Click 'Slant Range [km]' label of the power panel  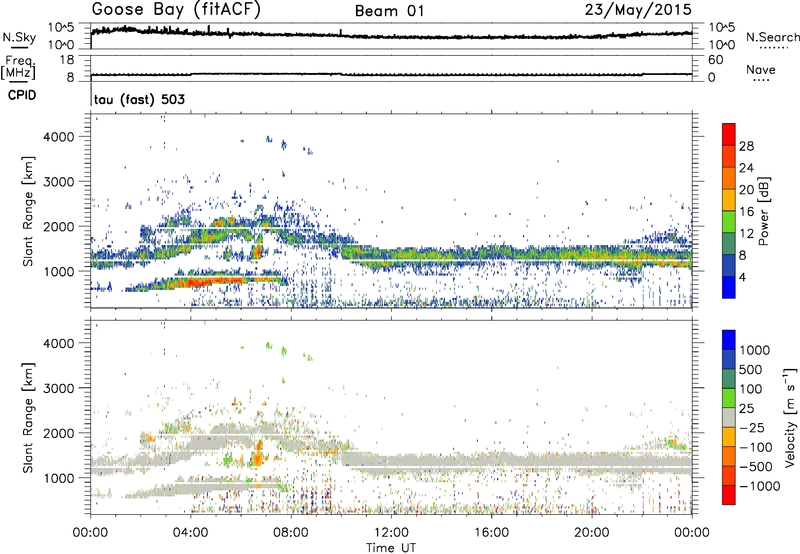pos(29,211)
